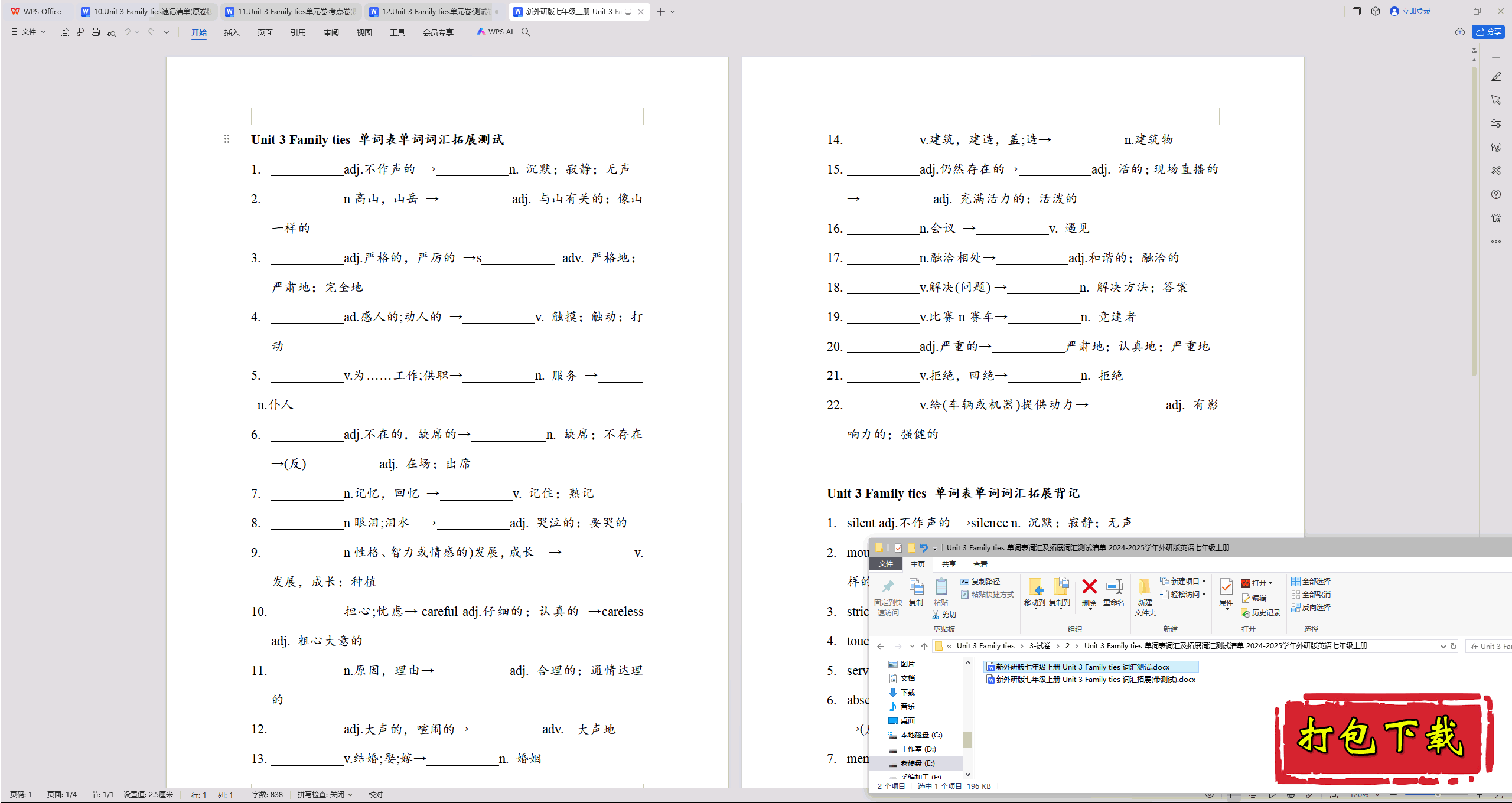Toggle full screen display mode icon
This screenshot has width=1512, height=803.
click(1478, 11)
